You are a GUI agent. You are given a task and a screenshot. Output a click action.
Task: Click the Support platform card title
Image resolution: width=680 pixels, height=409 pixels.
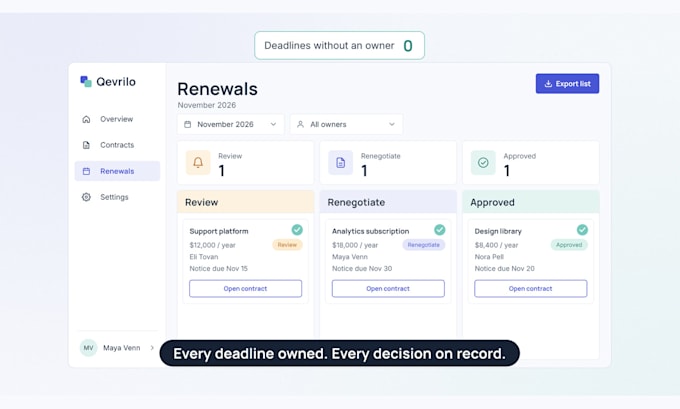219,232
